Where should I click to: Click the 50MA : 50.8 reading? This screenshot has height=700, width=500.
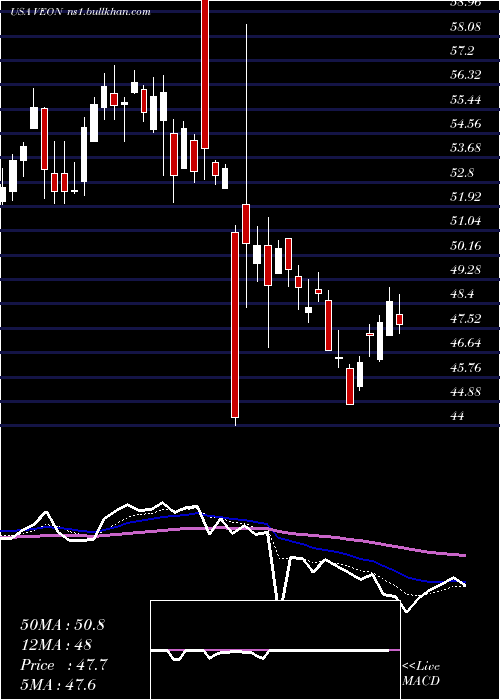tap(62, 625)
